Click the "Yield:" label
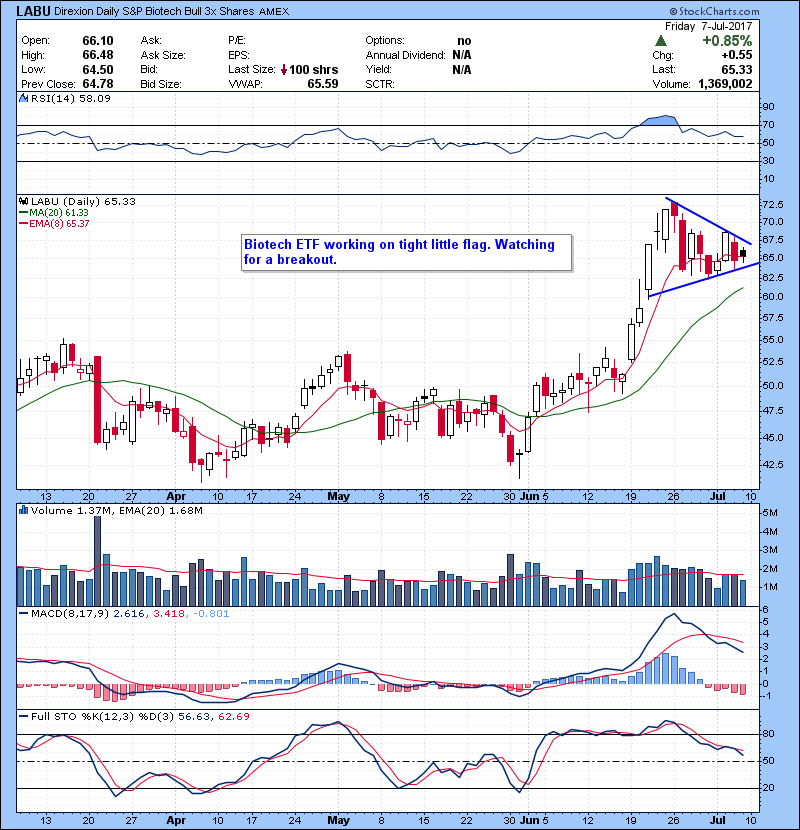Image resolution: width=800 pixels, height=830 pixels. click(x=378, y=69)
